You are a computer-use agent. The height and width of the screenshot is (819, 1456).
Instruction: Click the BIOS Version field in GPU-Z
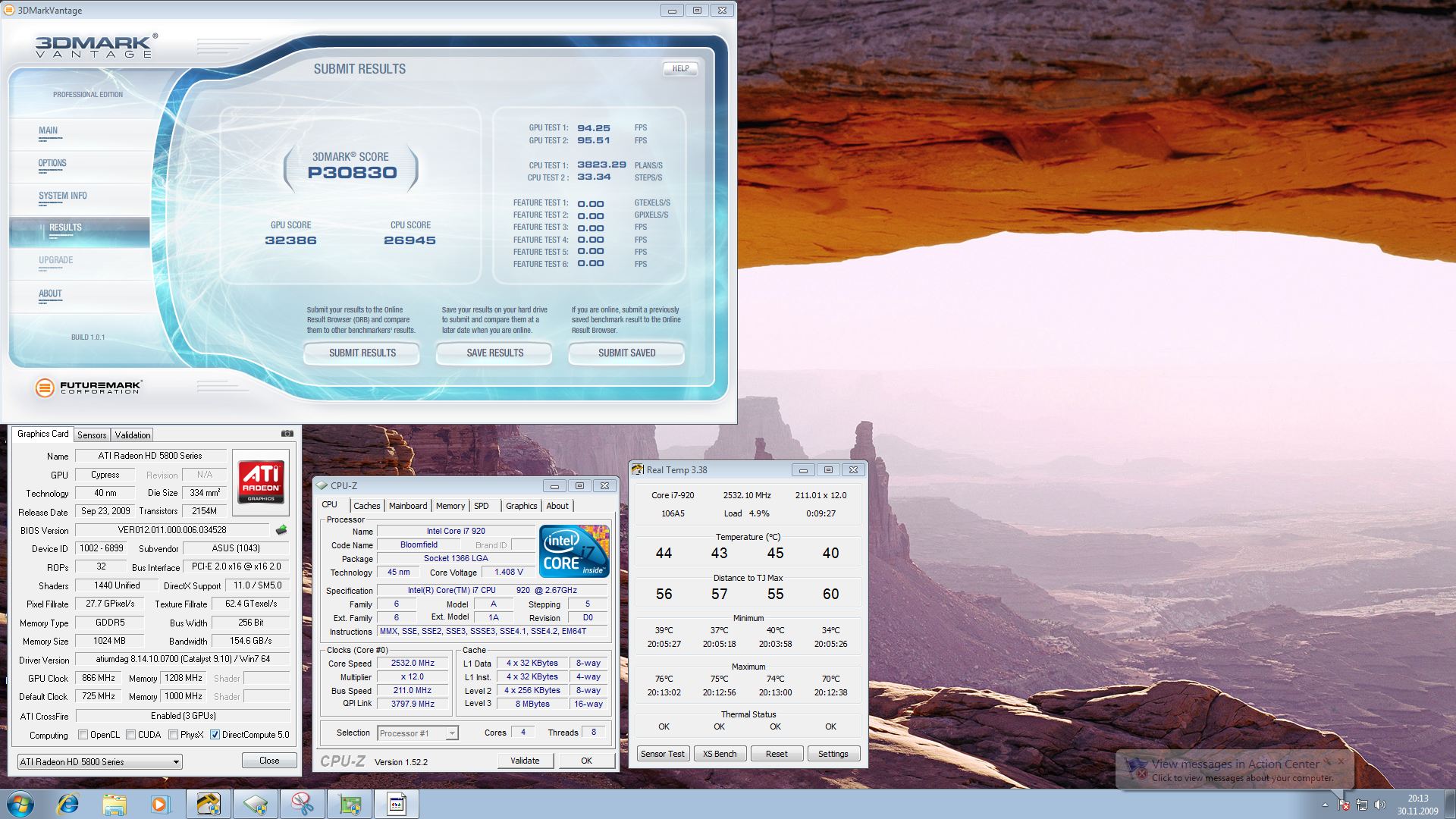(172, 530)
